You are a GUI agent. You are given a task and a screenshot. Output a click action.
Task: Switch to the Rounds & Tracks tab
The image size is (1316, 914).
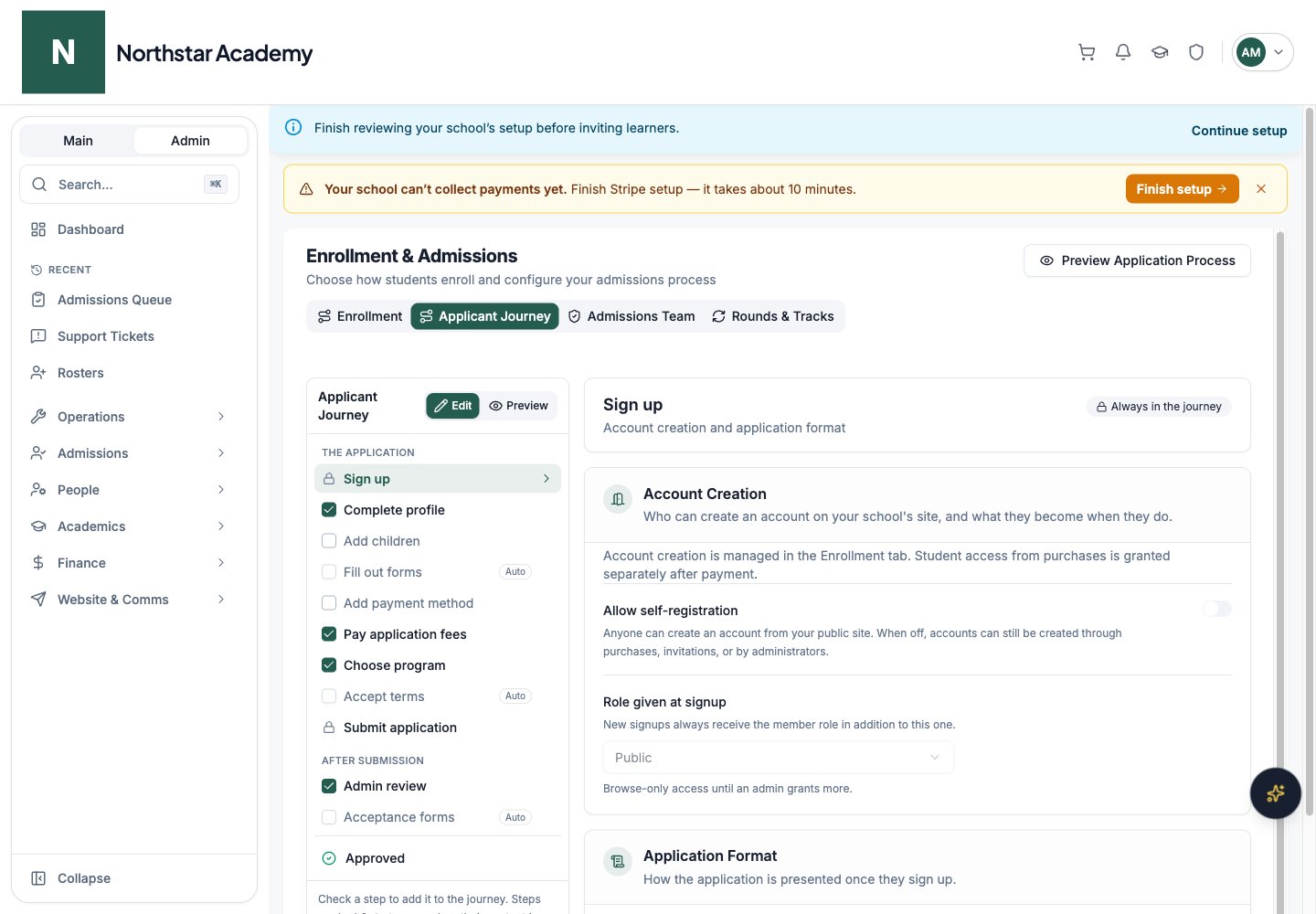(773, 316)
